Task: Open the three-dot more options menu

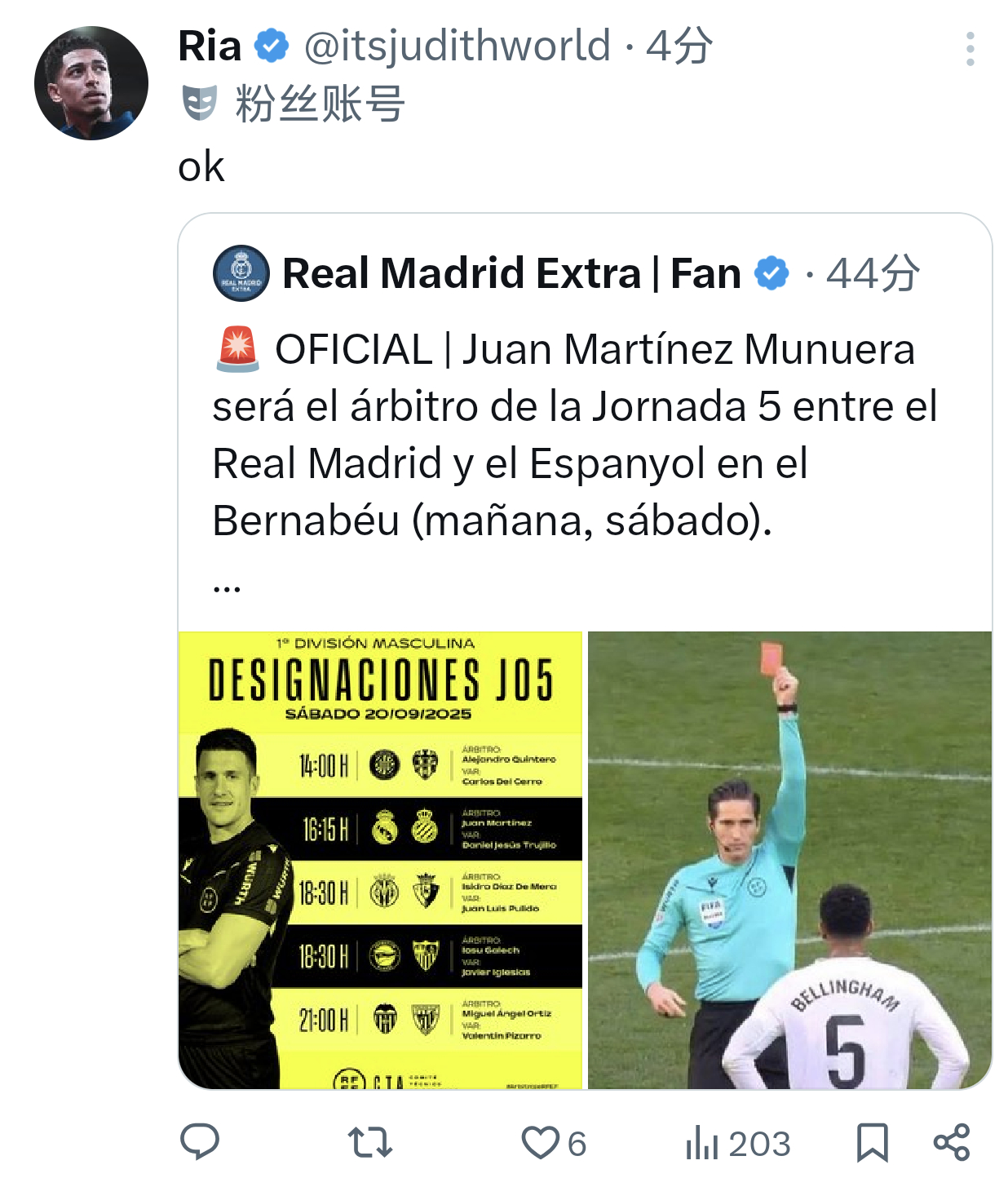Action: pyautogui.click(x=970, y=49)
